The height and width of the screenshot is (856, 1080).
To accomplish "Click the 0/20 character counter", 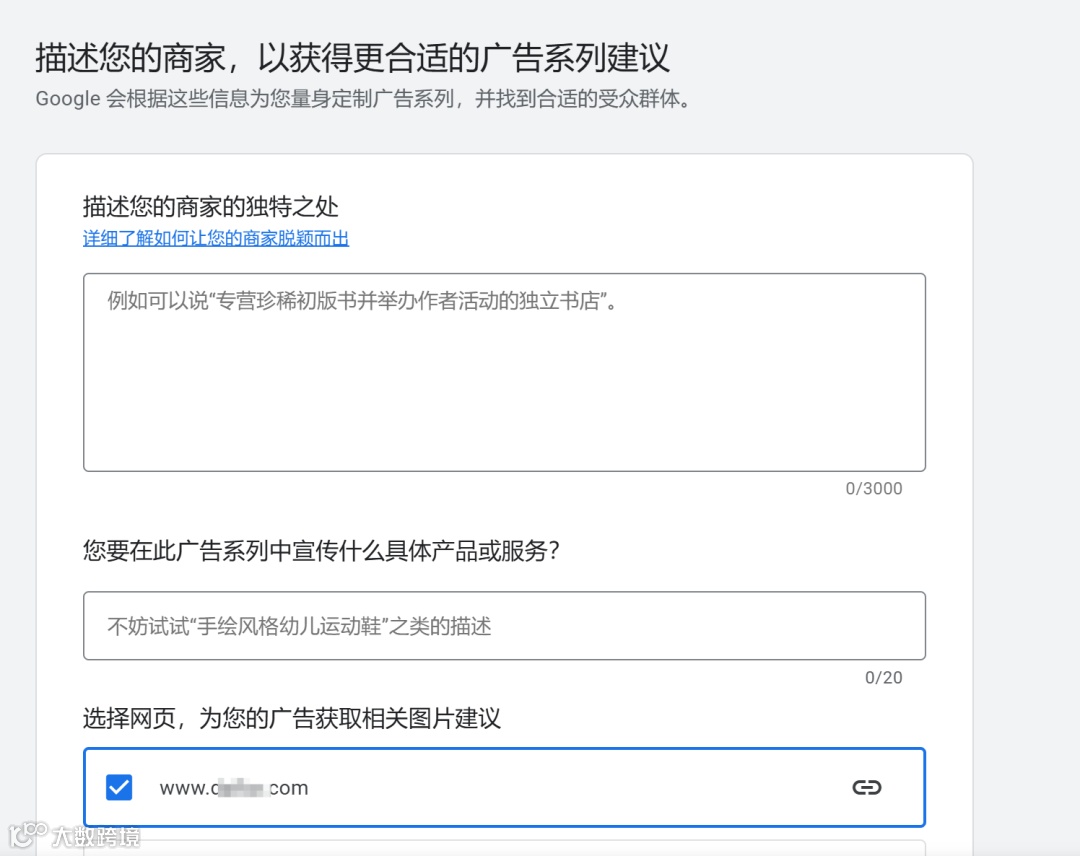I will [x=883, y=678].
